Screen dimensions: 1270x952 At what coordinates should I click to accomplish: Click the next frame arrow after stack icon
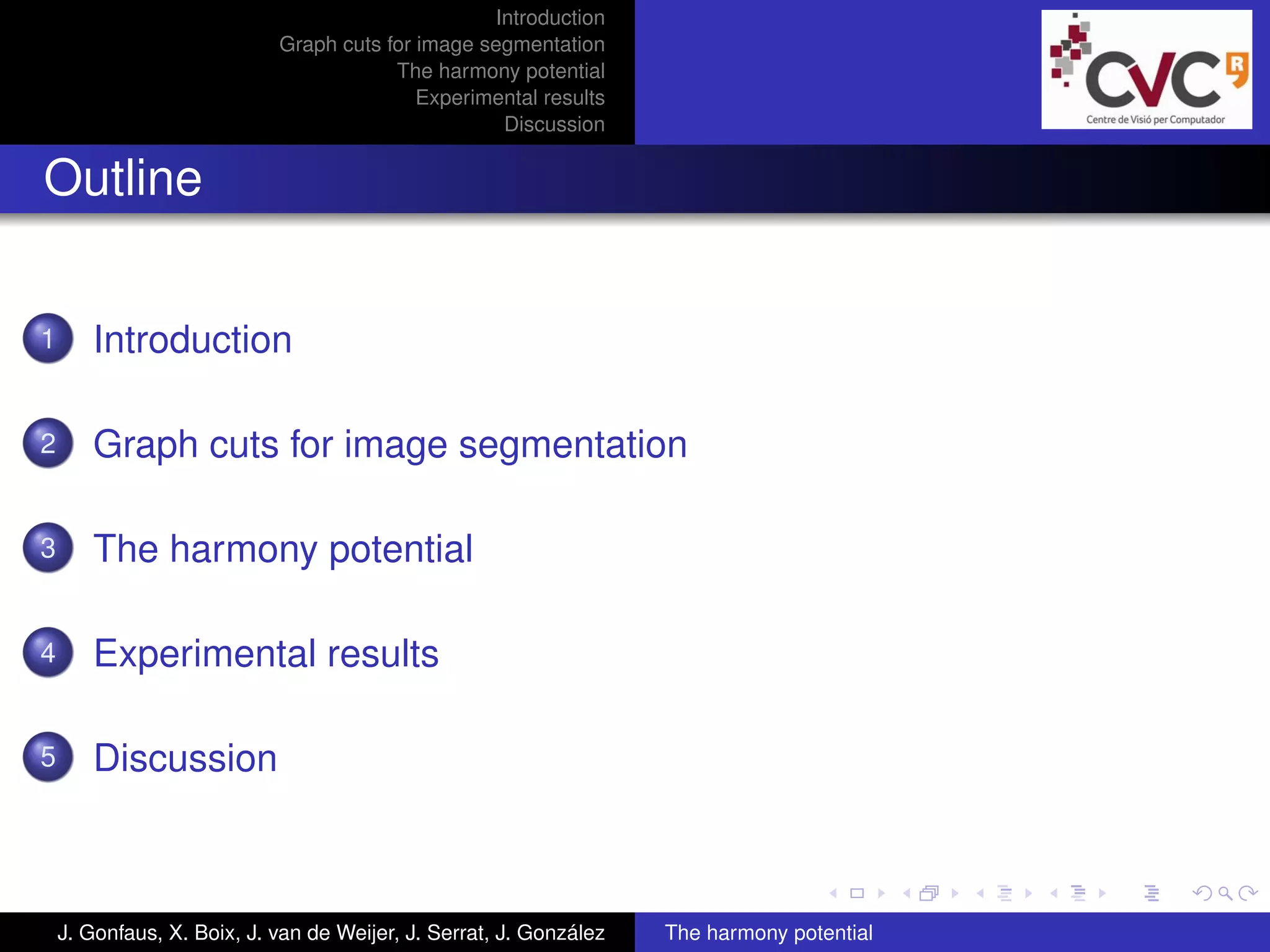pyautogui.click(x=955, y=893)
